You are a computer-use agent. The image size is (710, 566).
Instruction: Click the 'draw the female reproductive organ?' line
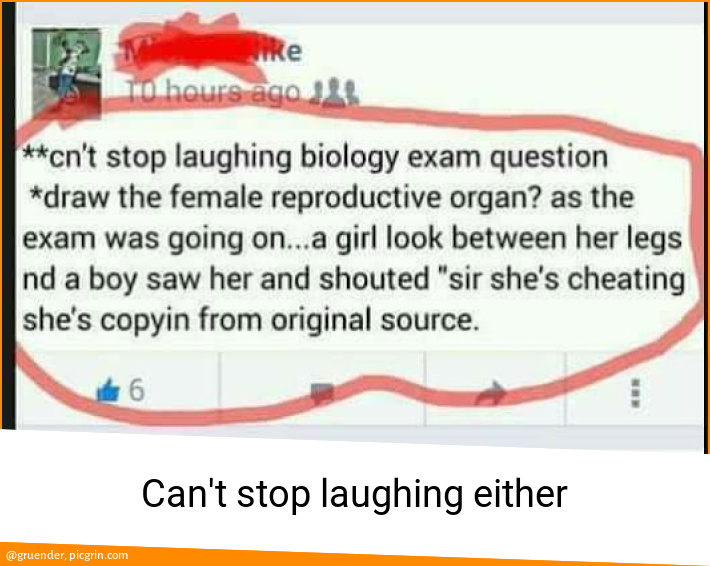331,198
